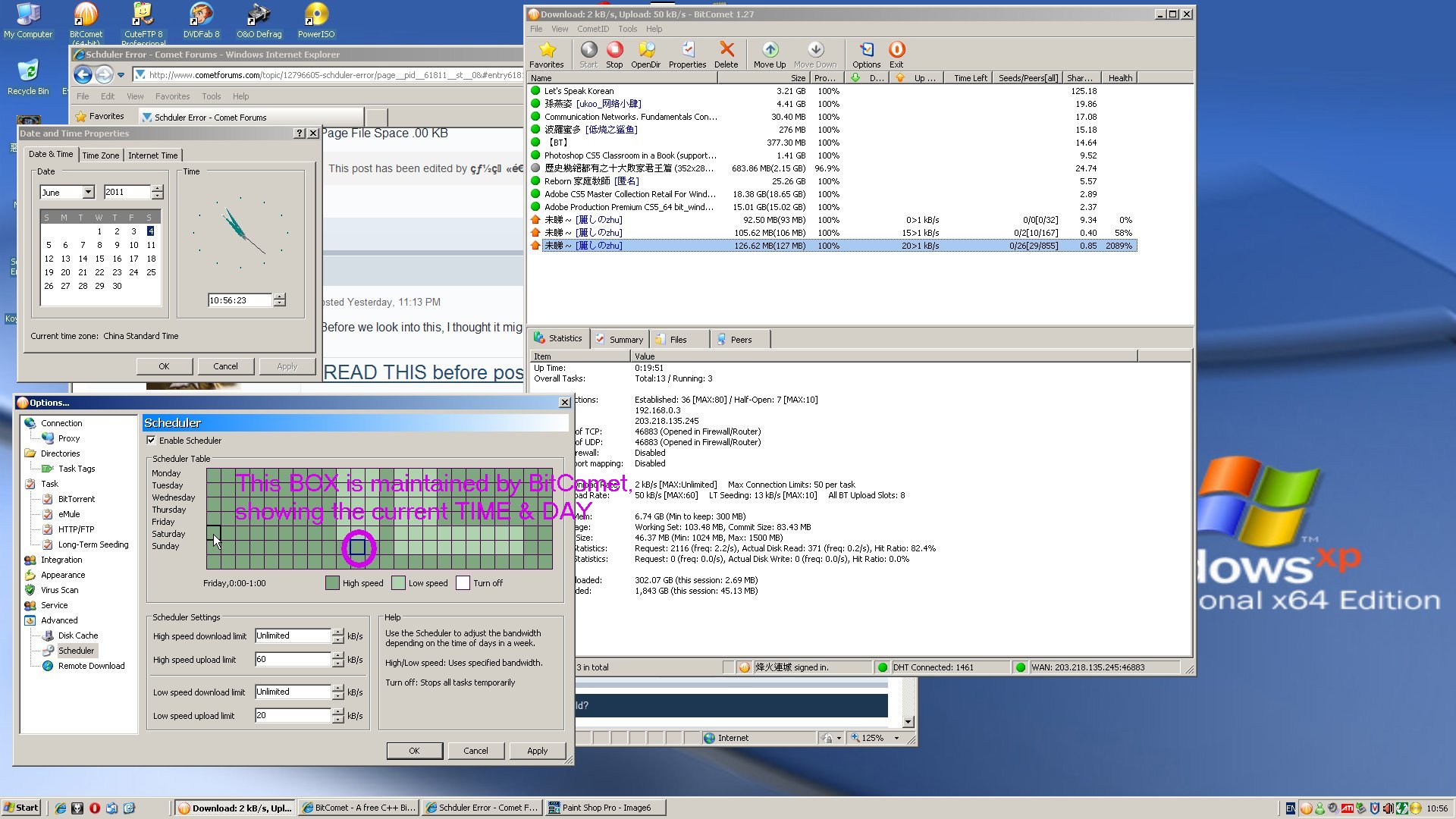The image size is (1456, 819).
Task: Click the time spinner beside 10:56:23
Action: pyautogui.click(x=280, y=300)
